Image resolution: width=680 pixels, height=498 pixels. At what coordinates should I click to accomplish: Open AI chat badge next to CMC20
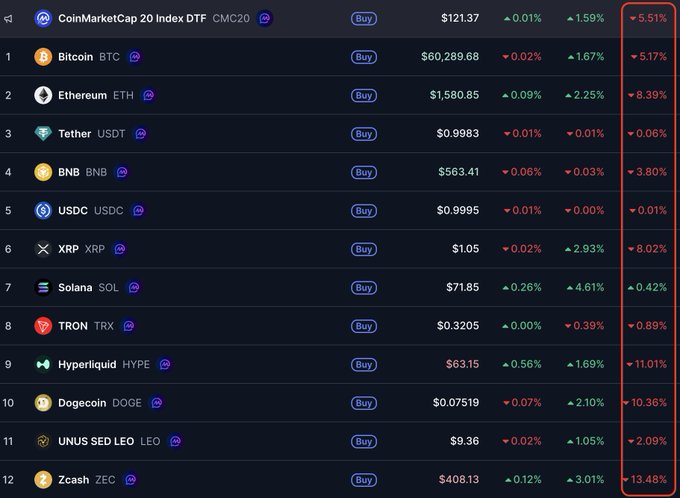(x=265, y=19)
